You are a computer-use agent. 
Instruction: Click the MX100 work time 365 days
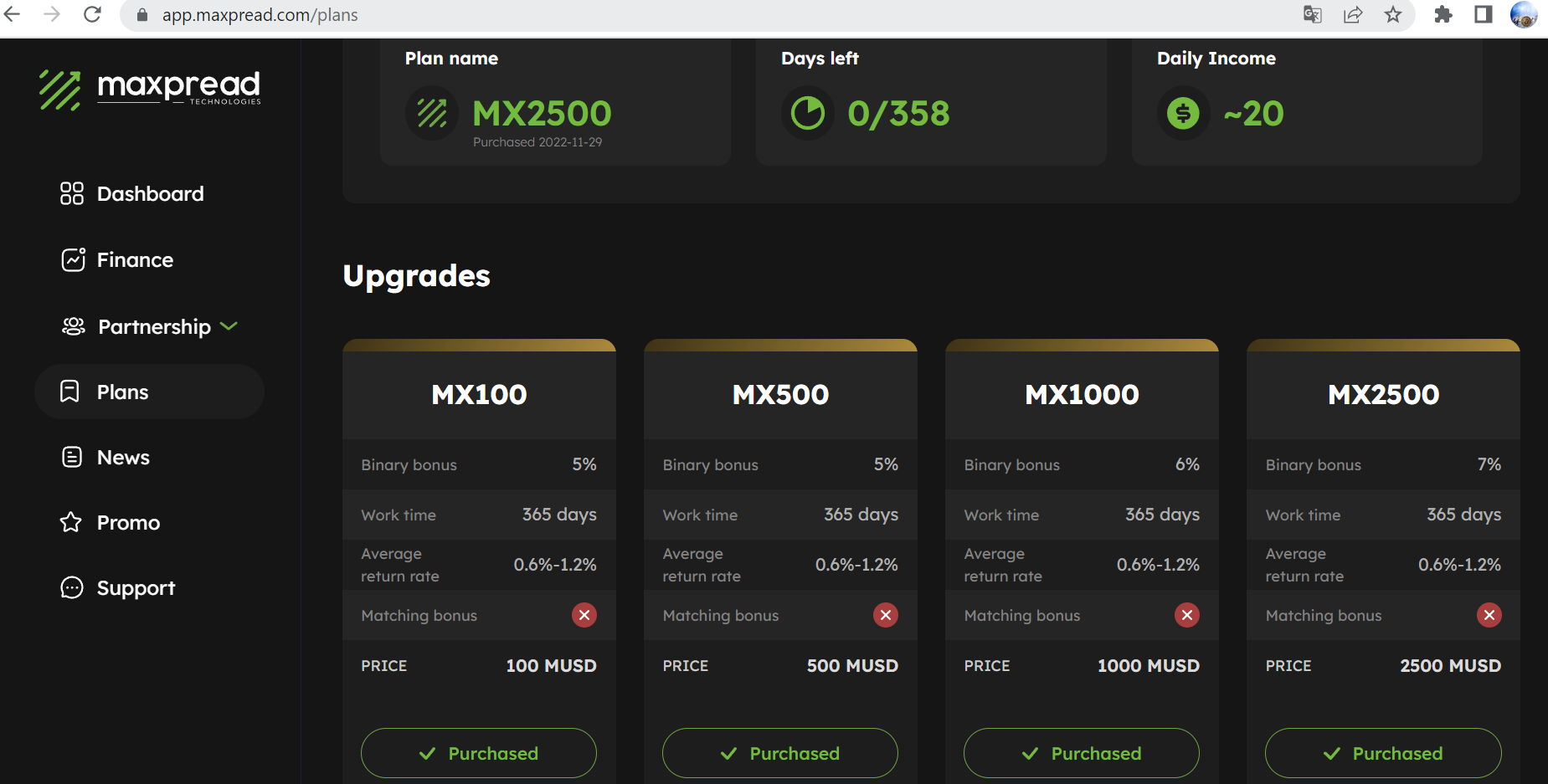click(x=559, y=515)
